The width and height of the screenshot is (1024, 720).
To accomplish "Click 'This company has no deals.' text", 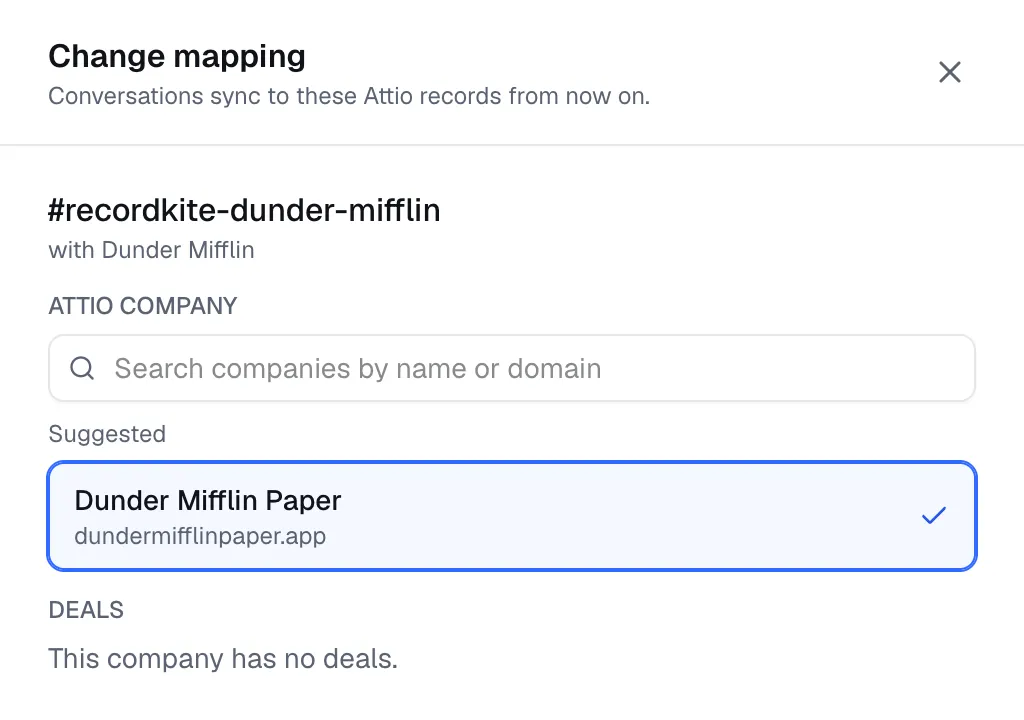I will coord(223,659).
